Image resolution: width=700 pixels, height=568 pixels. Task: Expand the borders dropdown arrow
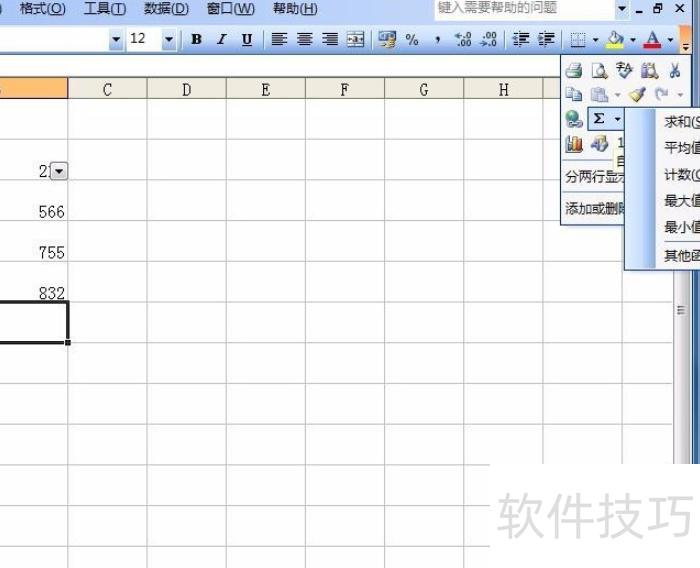596,40
